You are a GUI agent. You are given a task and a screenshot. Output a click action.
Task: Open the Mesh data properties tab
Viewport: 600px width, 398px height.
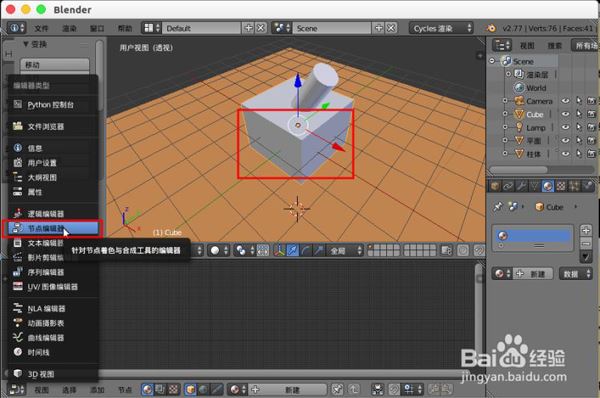[534, 186]
